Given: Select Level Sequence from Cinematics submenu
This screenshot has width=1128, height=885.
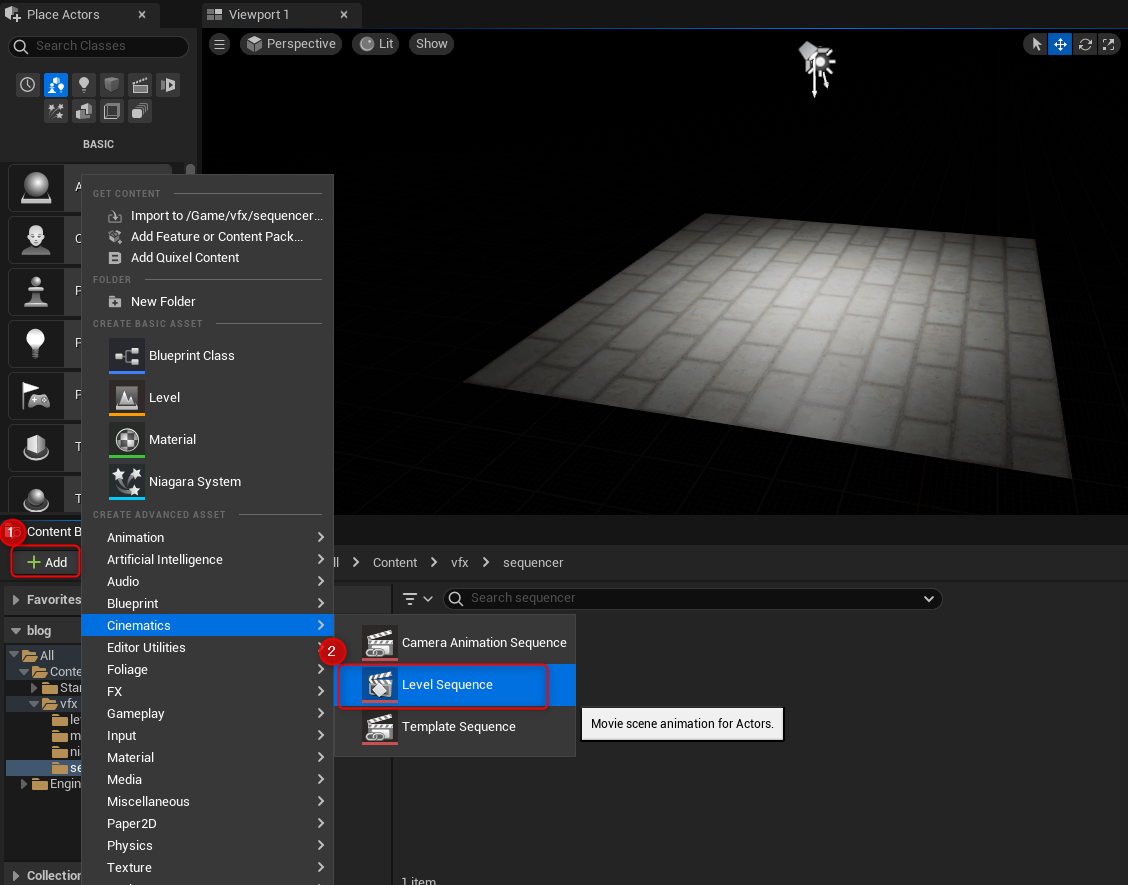Looking at the screenshot, I should (x=447, y=685).
